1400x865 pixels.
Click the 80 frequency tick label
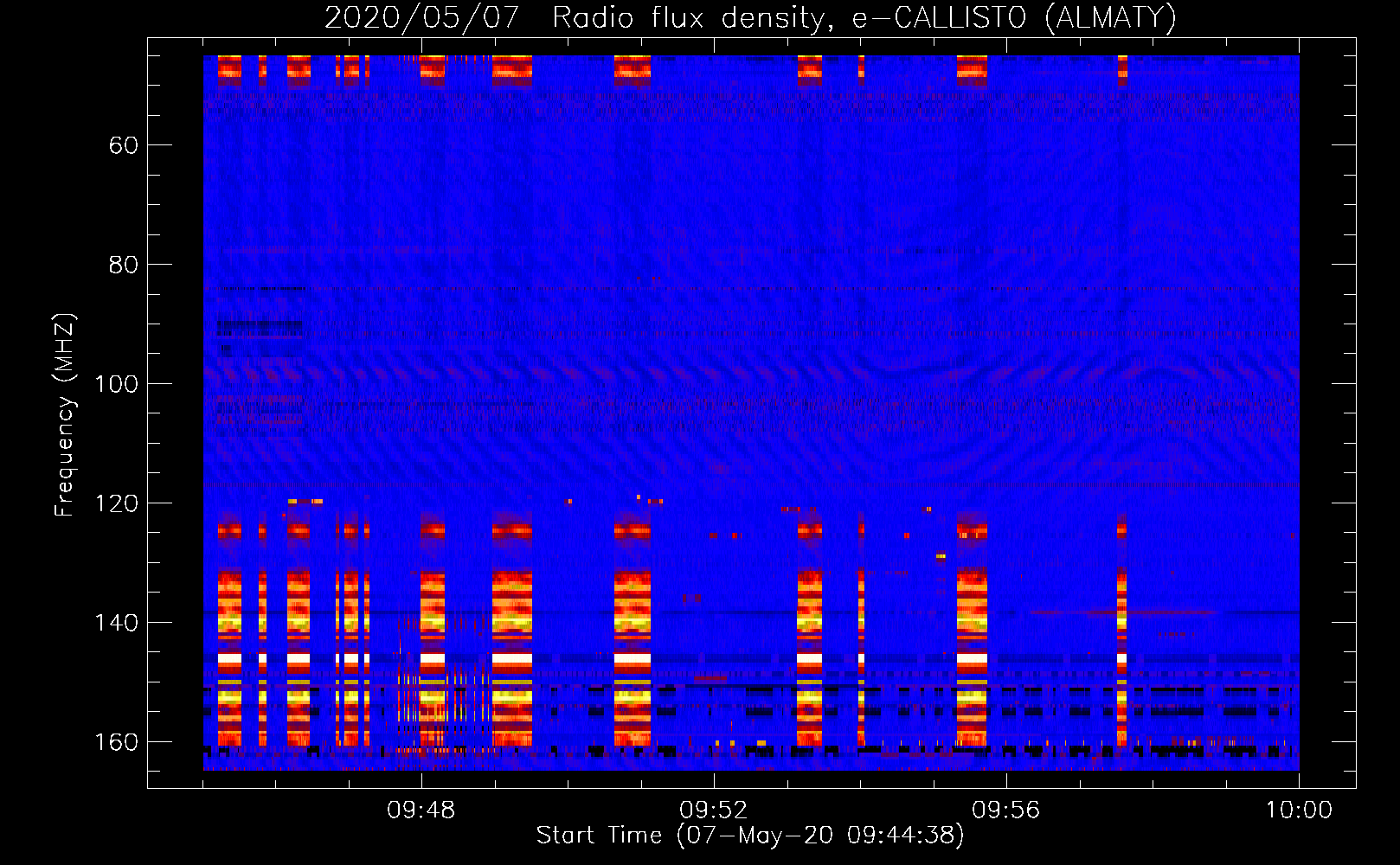point(124,265)
